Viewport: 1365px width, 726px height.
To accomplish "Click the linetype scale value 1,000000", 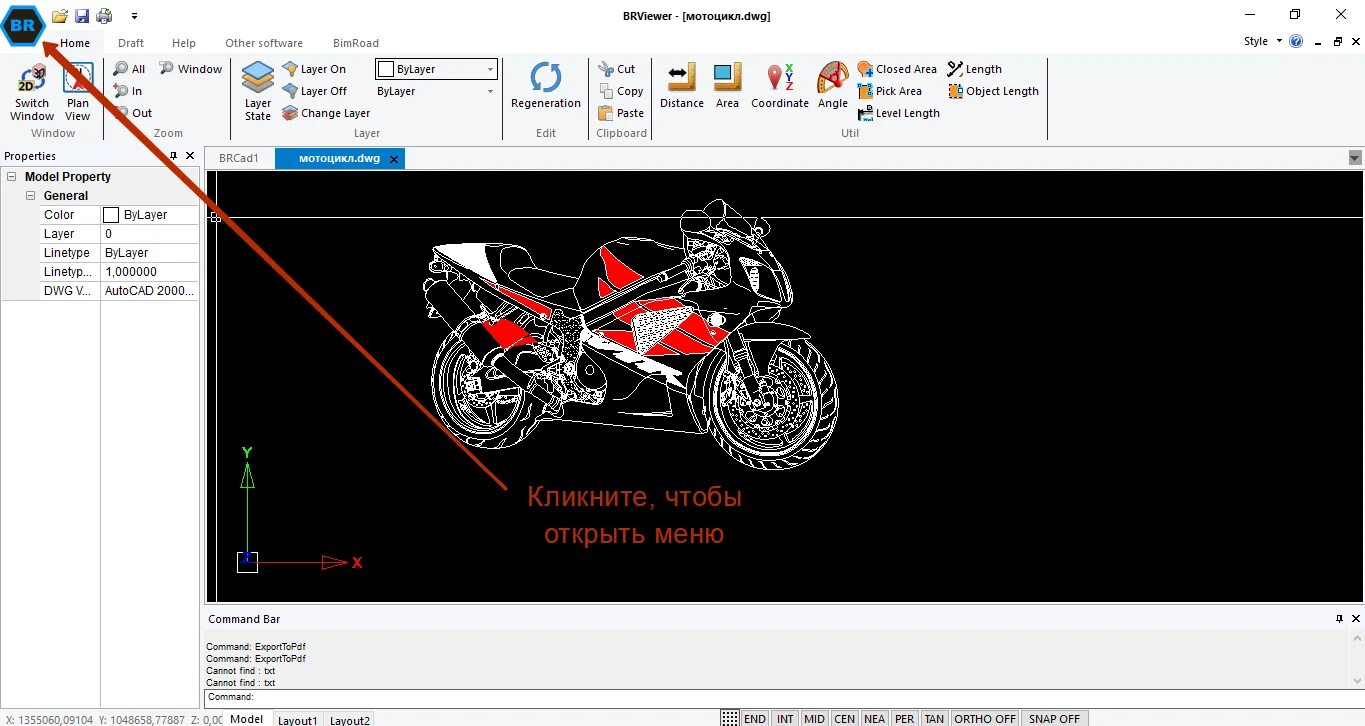I will (150, 272).
